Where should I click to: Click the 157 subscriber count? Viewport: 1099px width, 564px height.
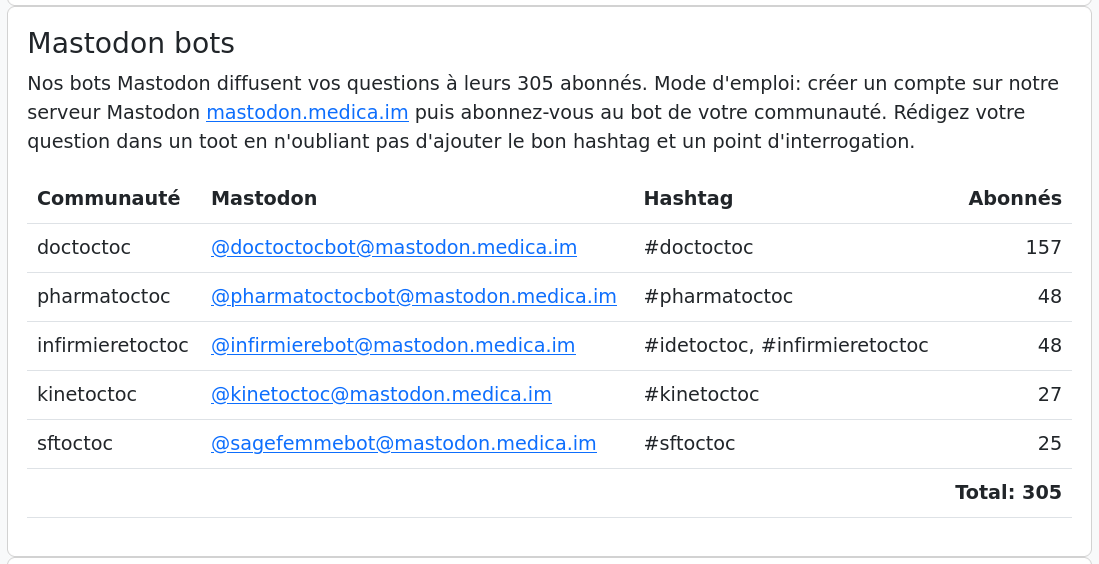point(1043,247)
